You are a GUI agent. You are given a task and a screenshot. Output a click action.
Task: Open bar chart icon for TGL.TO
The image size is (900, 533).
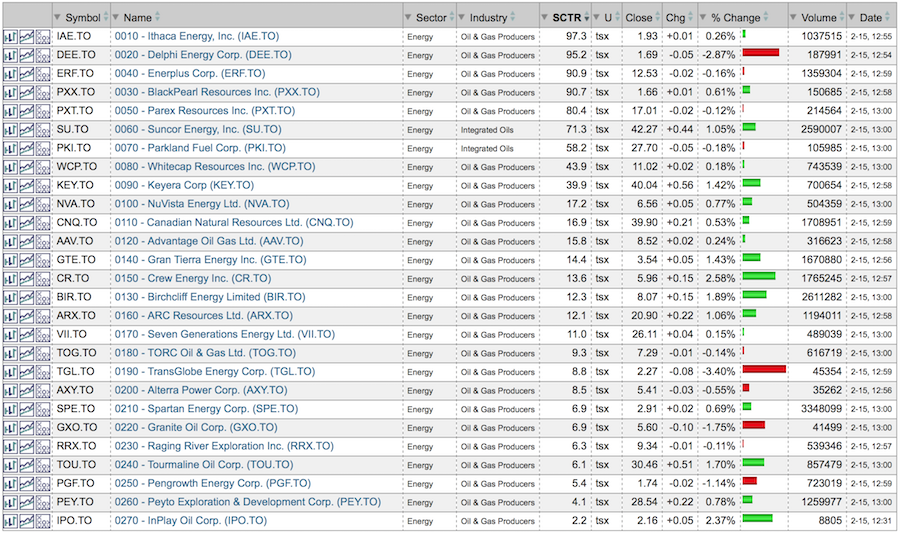click(x=10, y=373)
